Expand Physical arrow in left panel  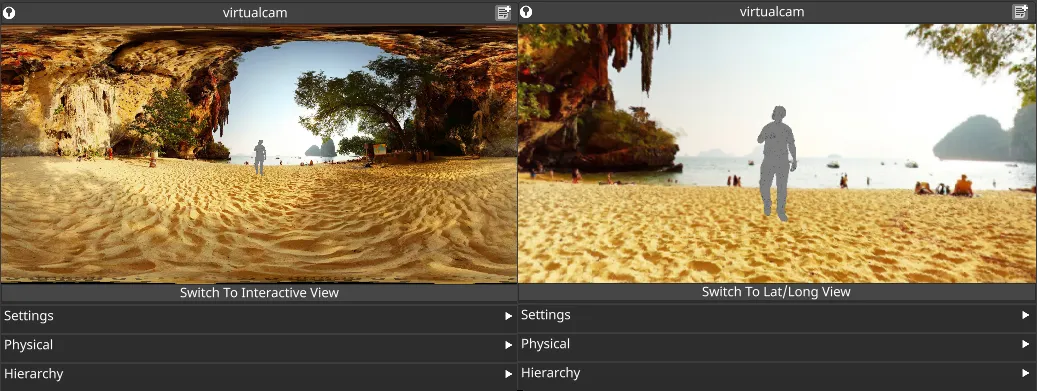point(509,345)
